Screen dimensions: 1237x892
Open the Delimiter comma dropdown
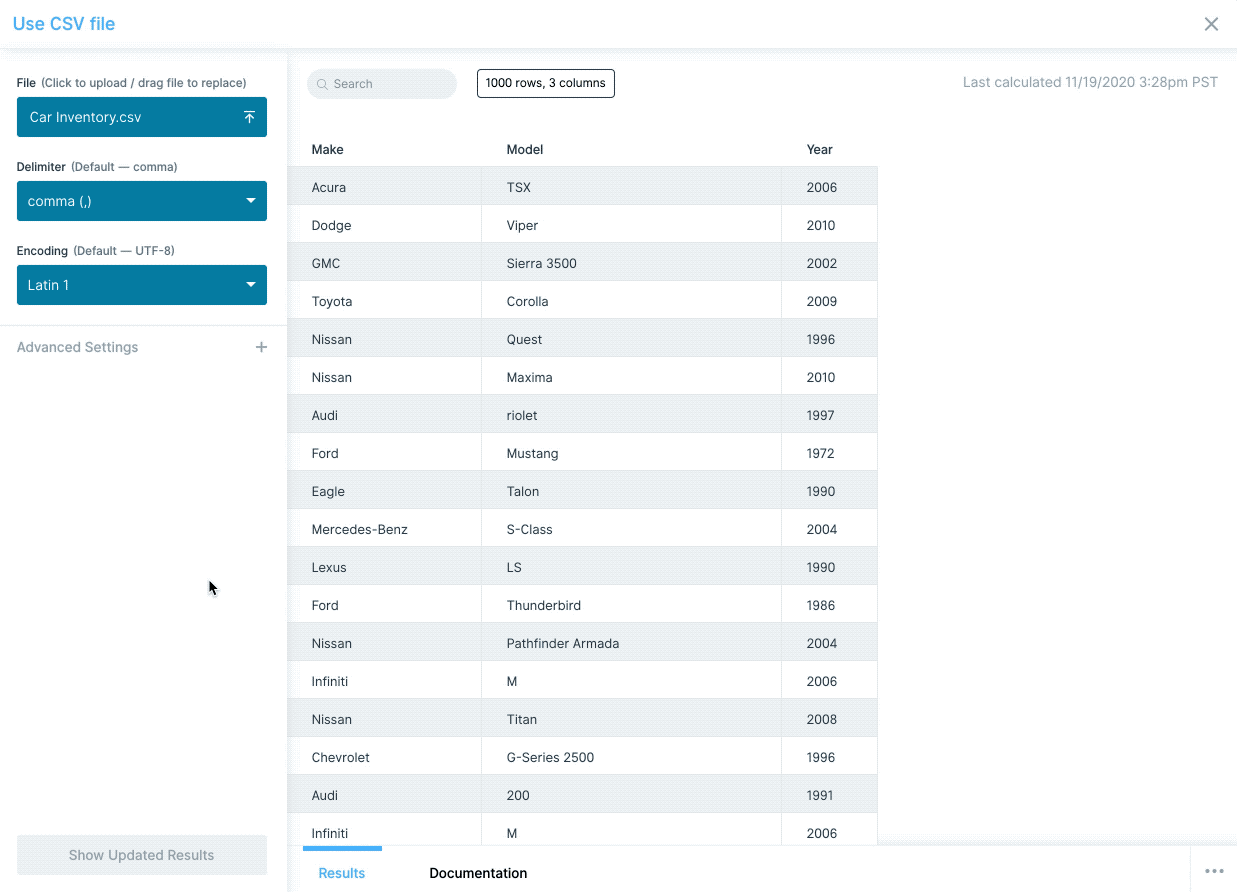coord(142,201)
